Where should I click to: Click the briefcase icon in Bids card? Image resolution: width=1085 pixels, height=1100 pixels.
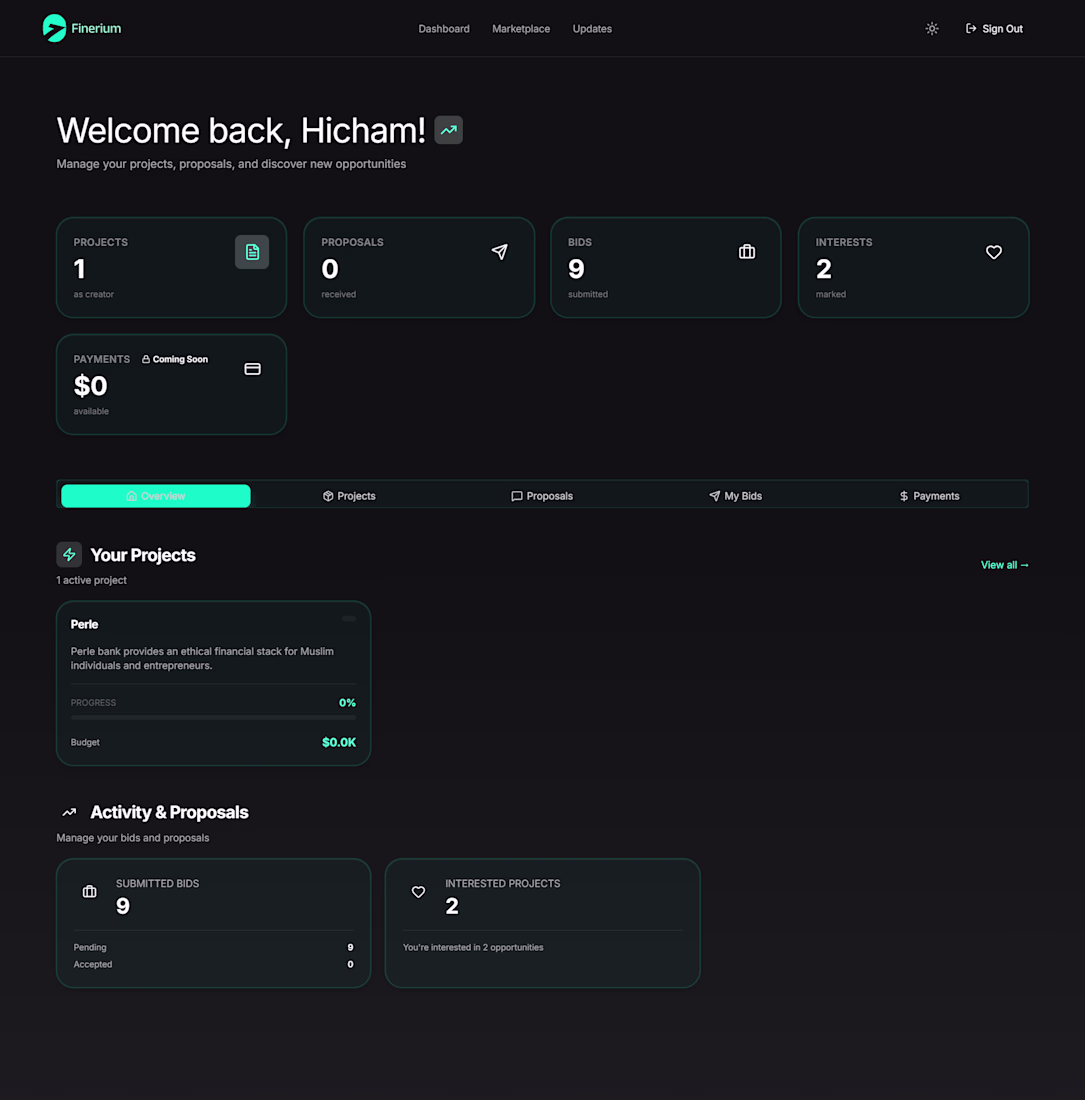(x=747, y=252)
